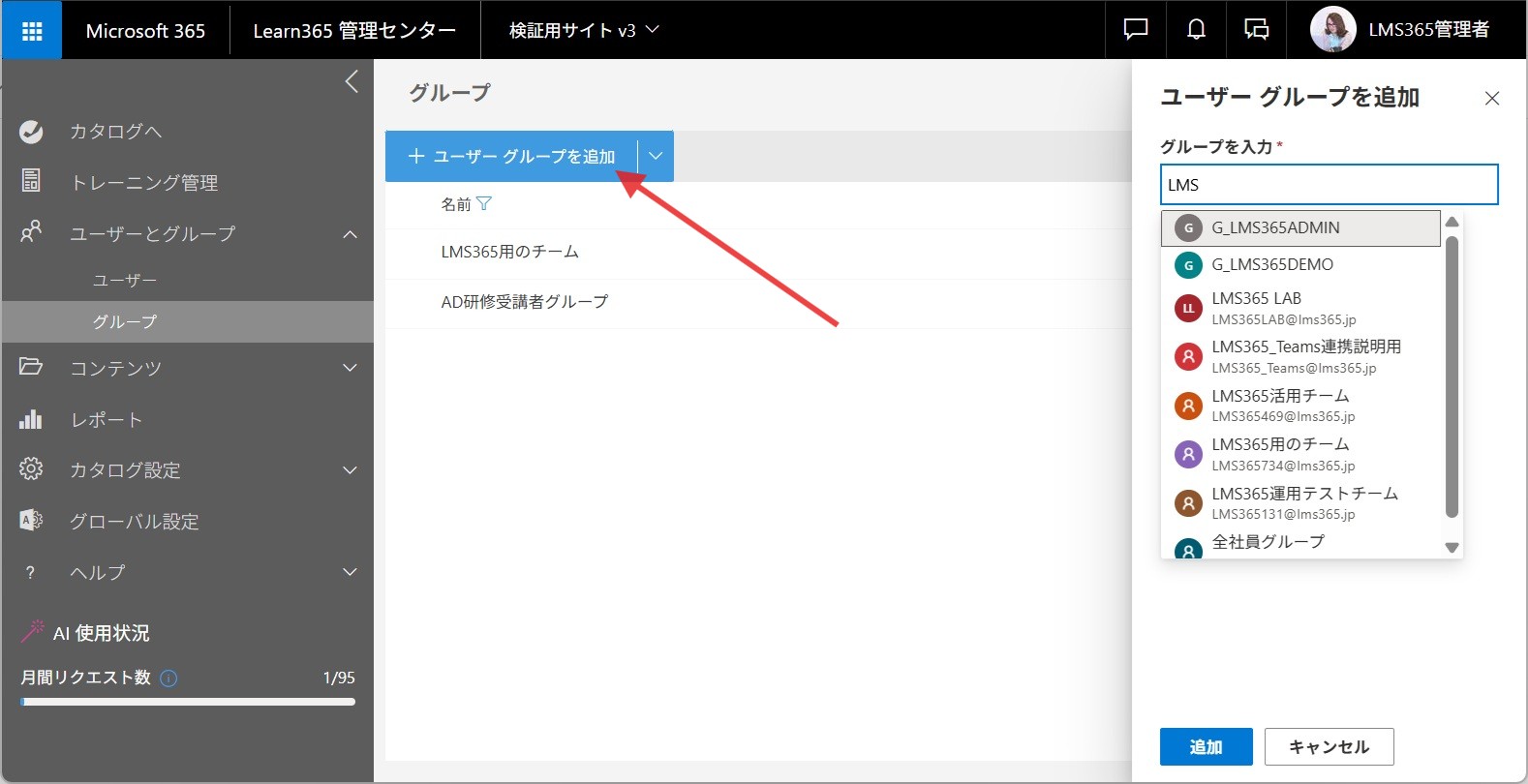Click the LMS365管理者 profile avatar
Viewport: 1528px width, 784px height.
coord(1332,30)
